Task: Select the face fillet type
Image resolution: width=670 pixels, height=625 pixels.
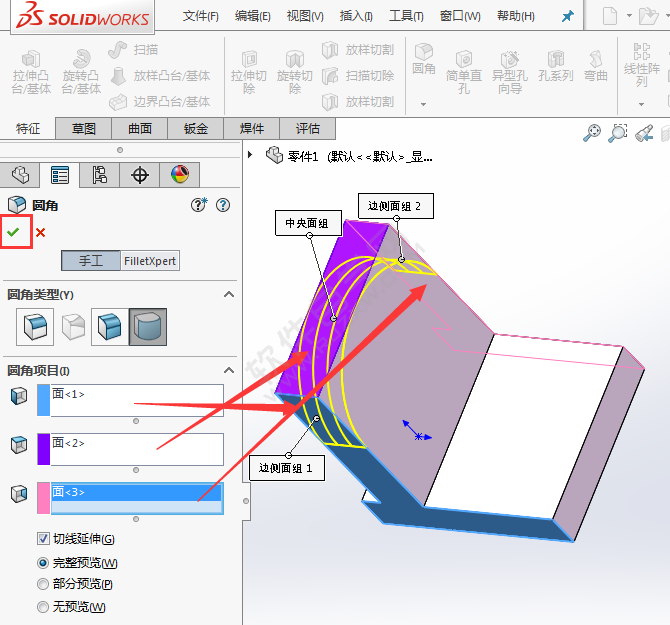Action: point(110,327)
